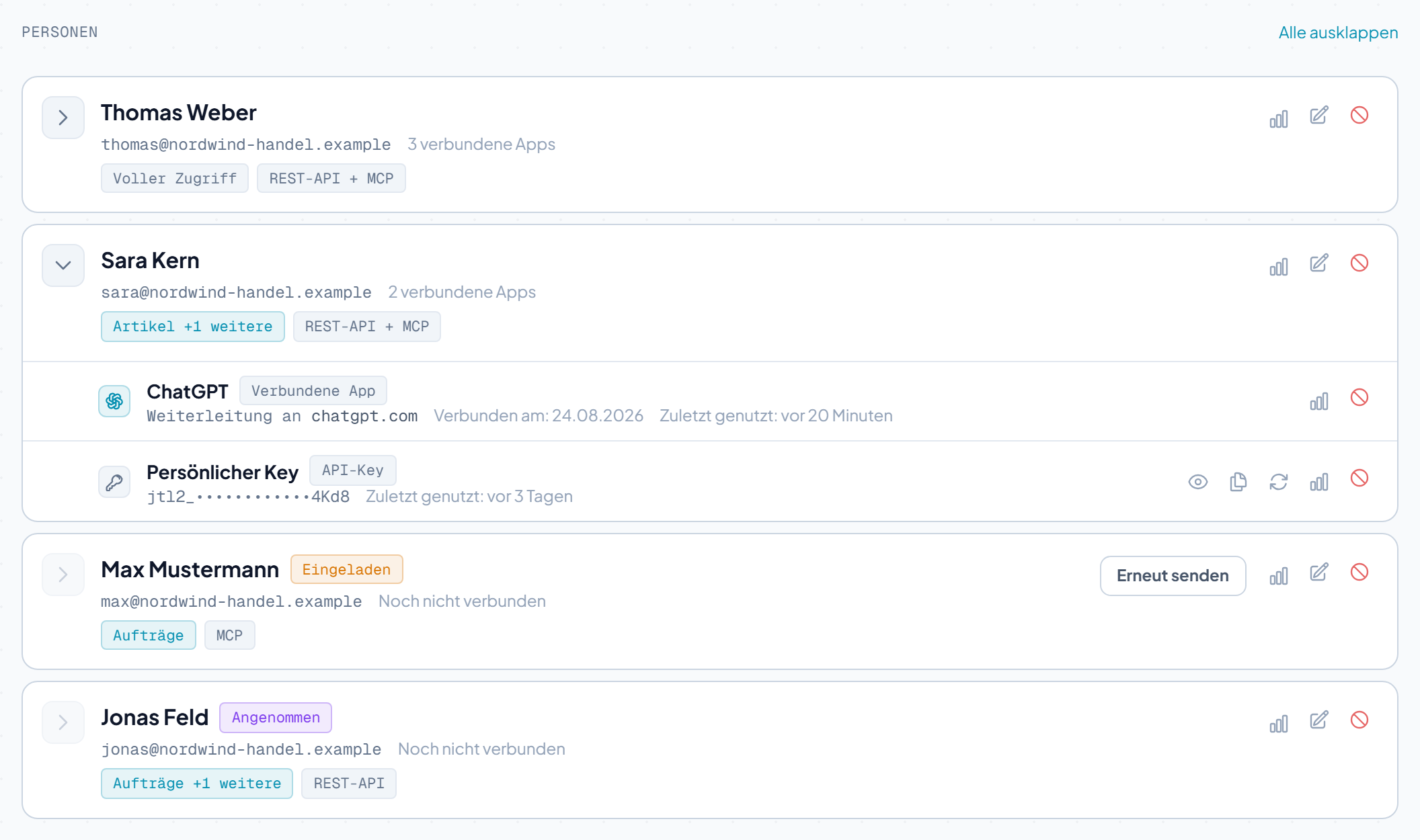Click Max Mustermann's MCP tag
The image size is (1420, 840).
[230, 636]
